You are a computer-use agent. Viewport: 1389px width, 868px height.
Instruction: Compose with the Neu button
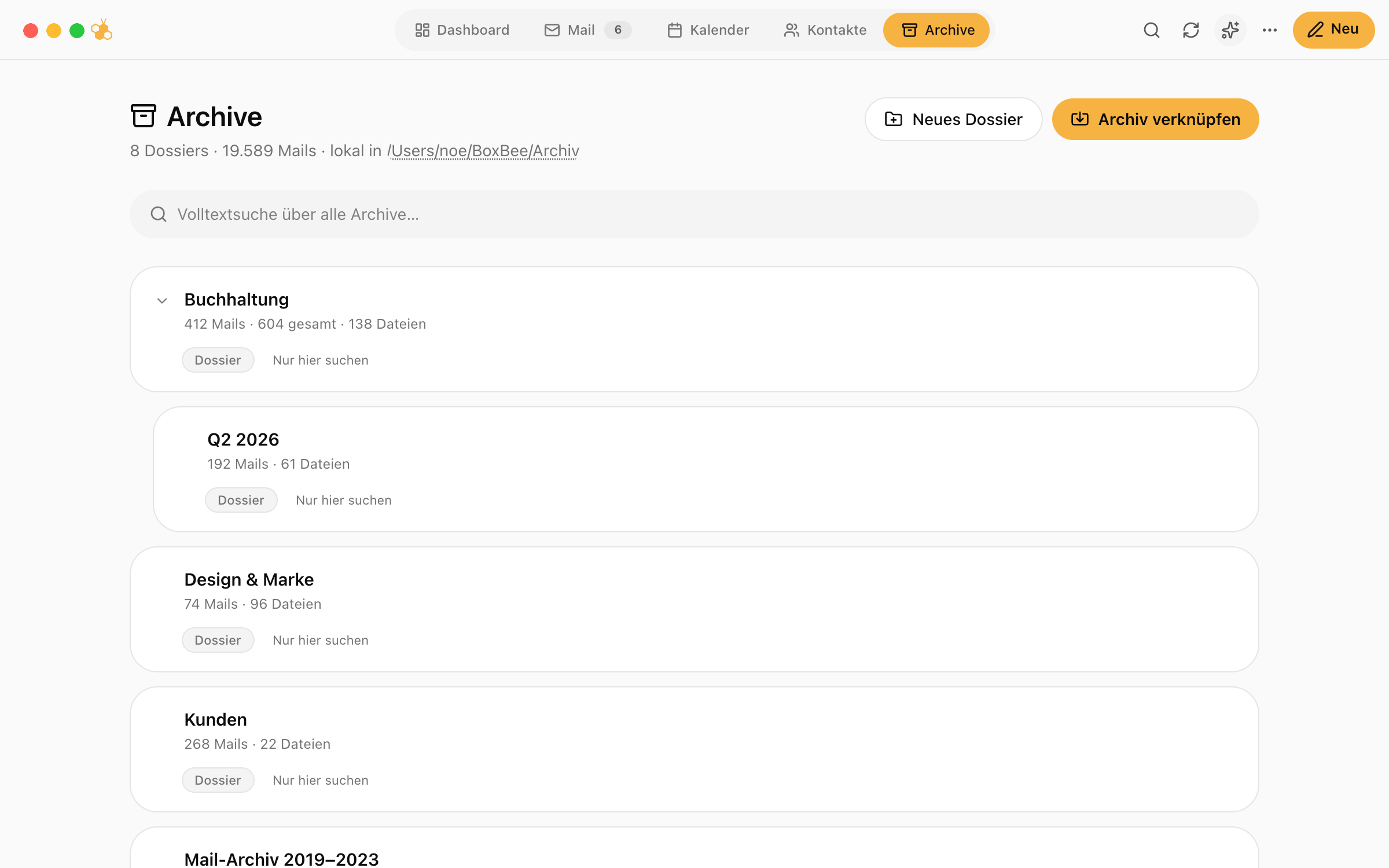[x=1333, y=30]
